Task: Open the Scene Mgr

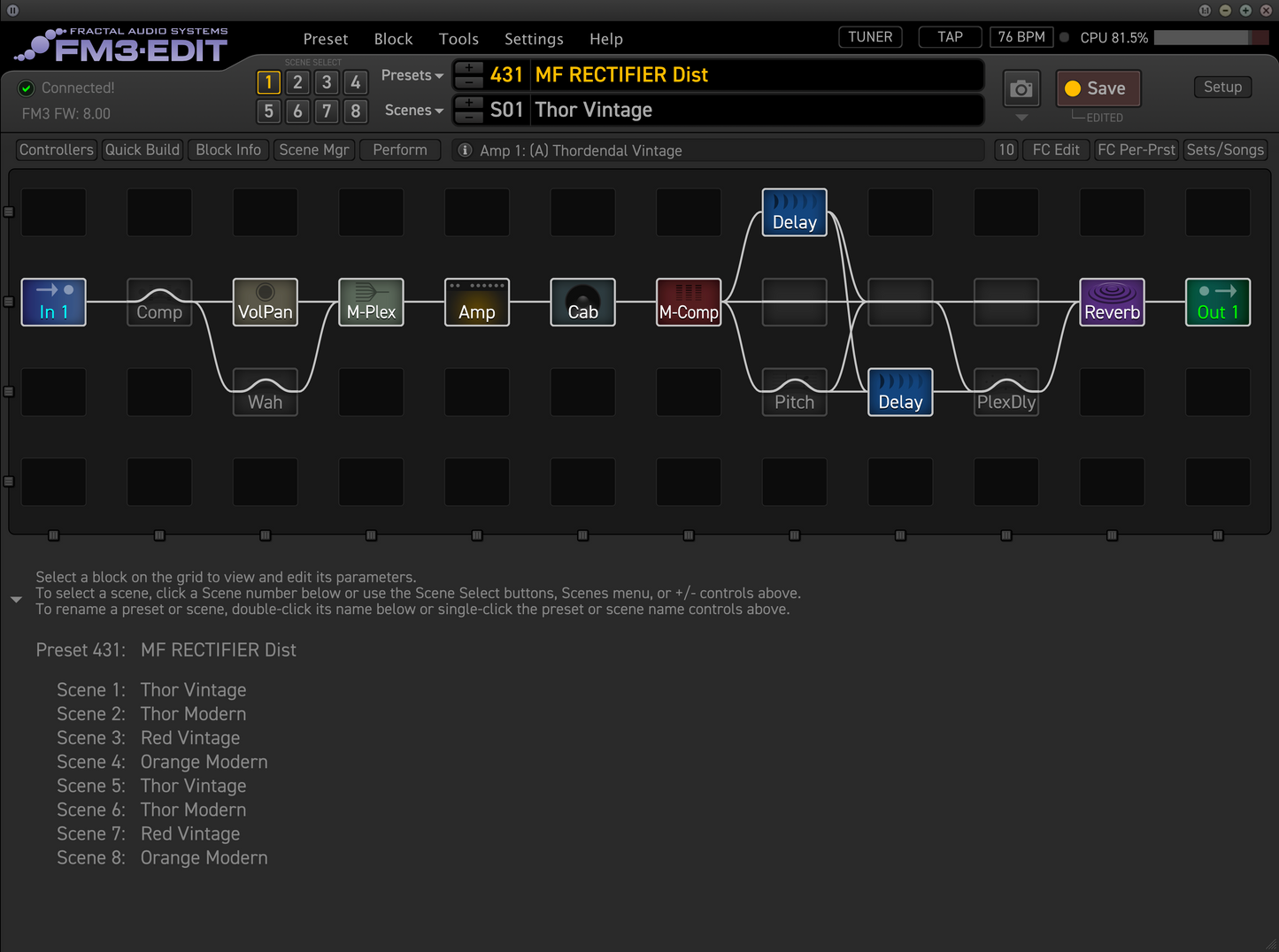Action: click(x=314, y=150)
